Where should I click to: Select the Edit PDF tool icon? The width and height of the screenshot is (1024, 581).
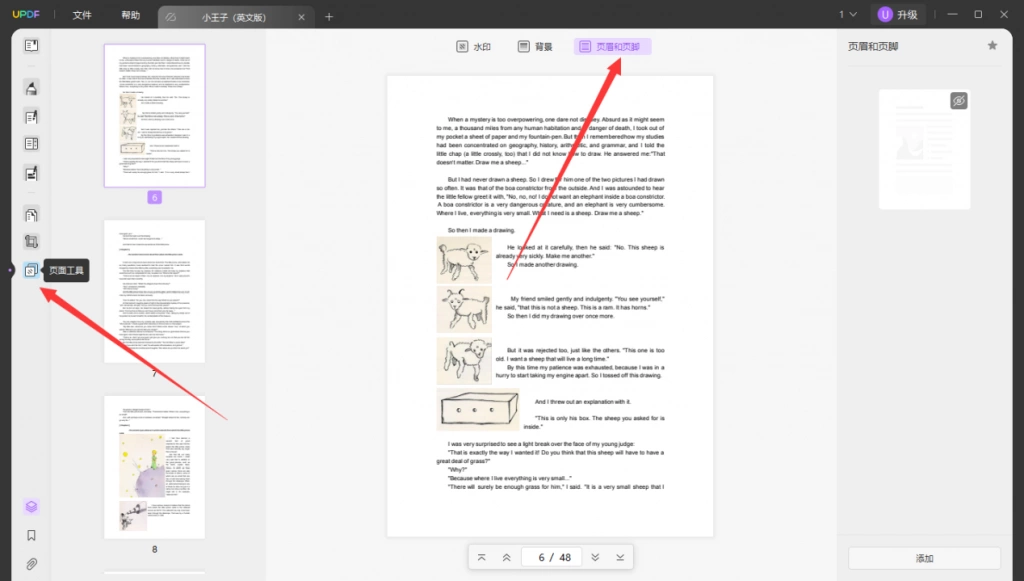[x=31, y=117]
